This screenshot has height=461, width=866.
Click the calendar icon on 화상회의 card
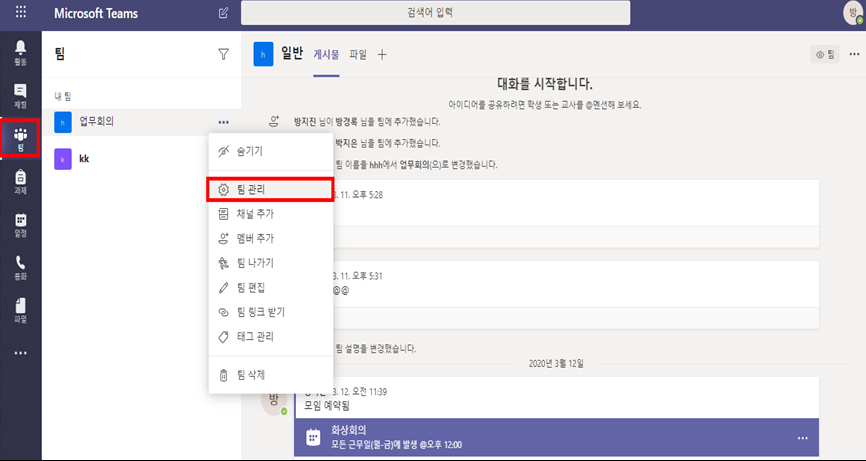313,437
